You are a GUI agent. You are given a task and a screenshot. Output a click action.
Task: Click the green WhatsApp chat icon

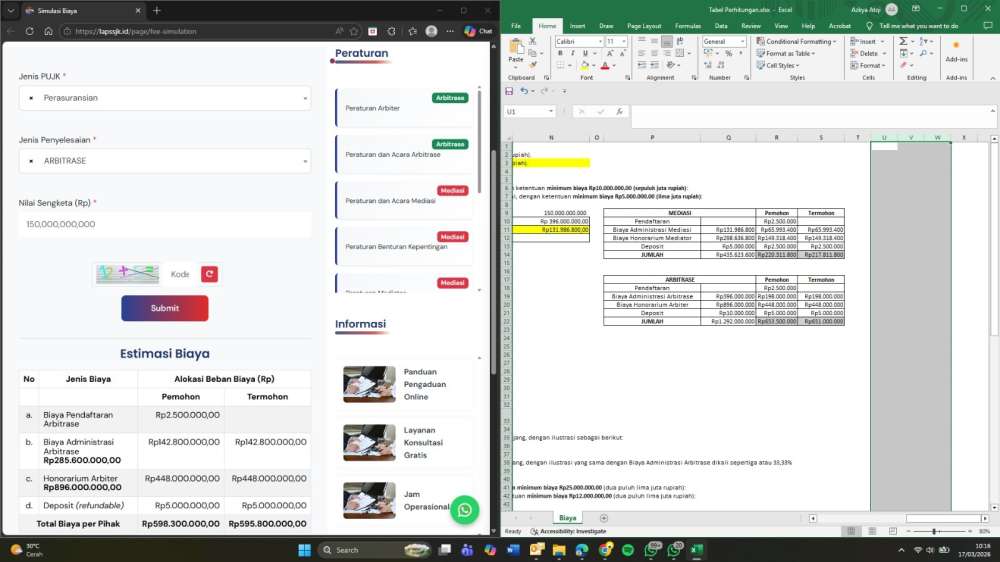tap(464, 510)
